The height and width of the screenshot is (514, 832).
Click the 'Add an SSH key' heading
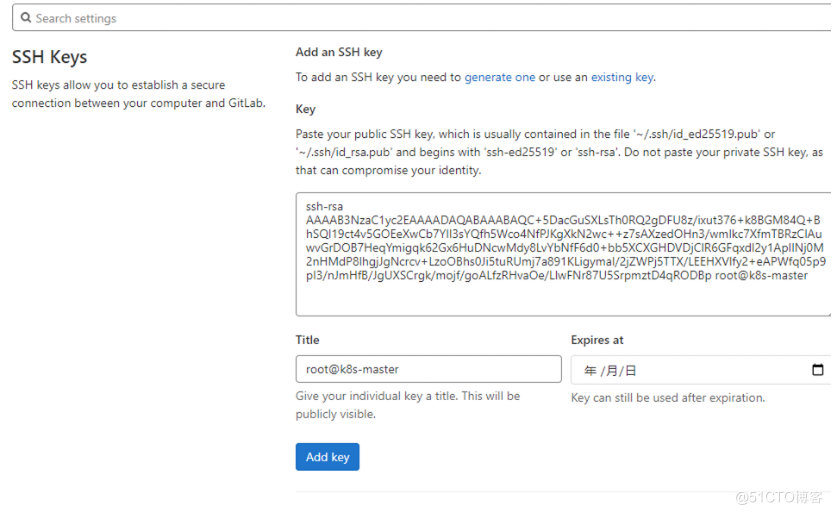pyautogui.click(x=339, y=52)
